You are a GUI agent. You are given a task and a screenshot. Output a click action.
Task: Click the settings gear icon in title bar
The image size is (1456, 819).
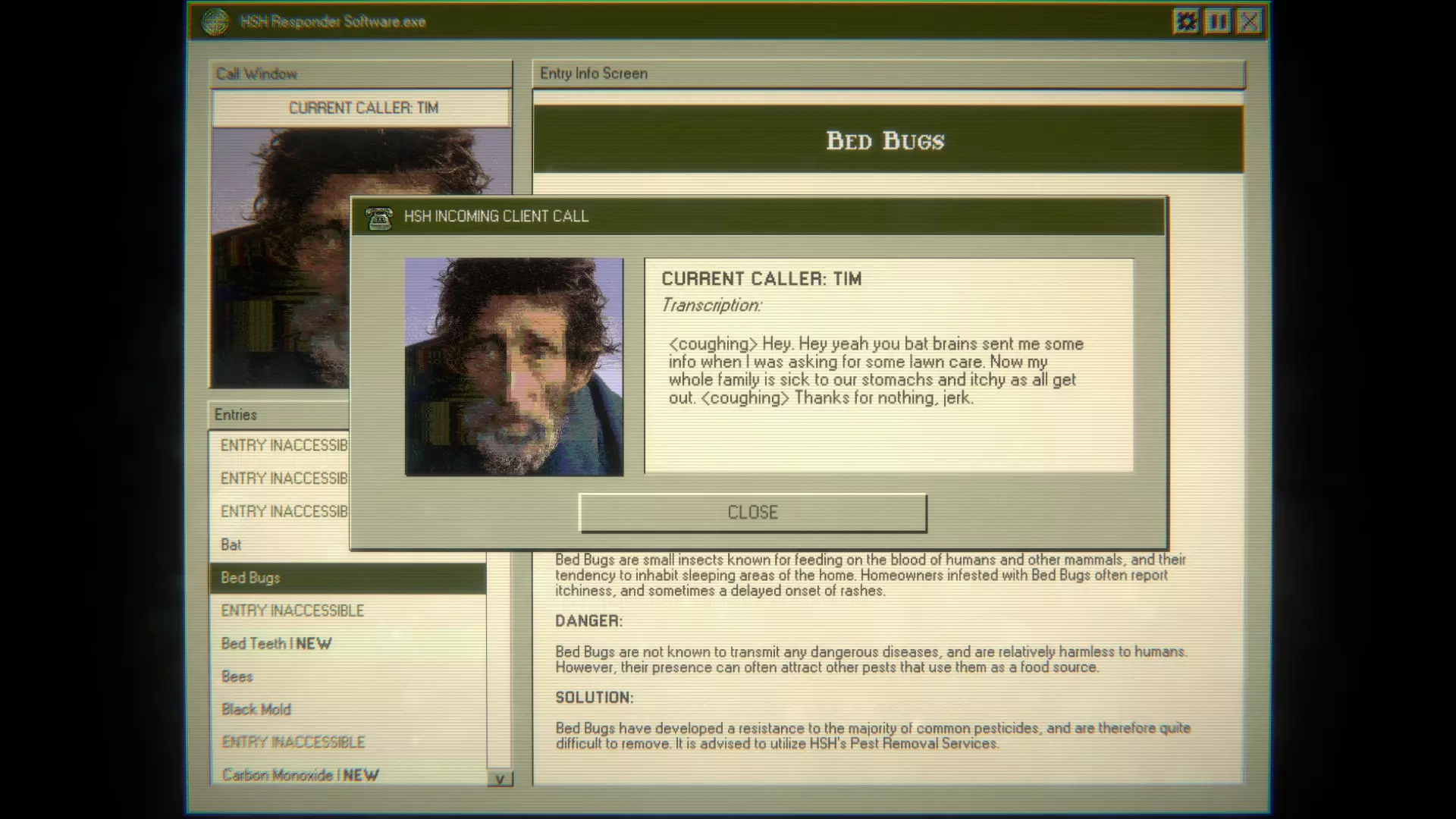(1186, 21)
